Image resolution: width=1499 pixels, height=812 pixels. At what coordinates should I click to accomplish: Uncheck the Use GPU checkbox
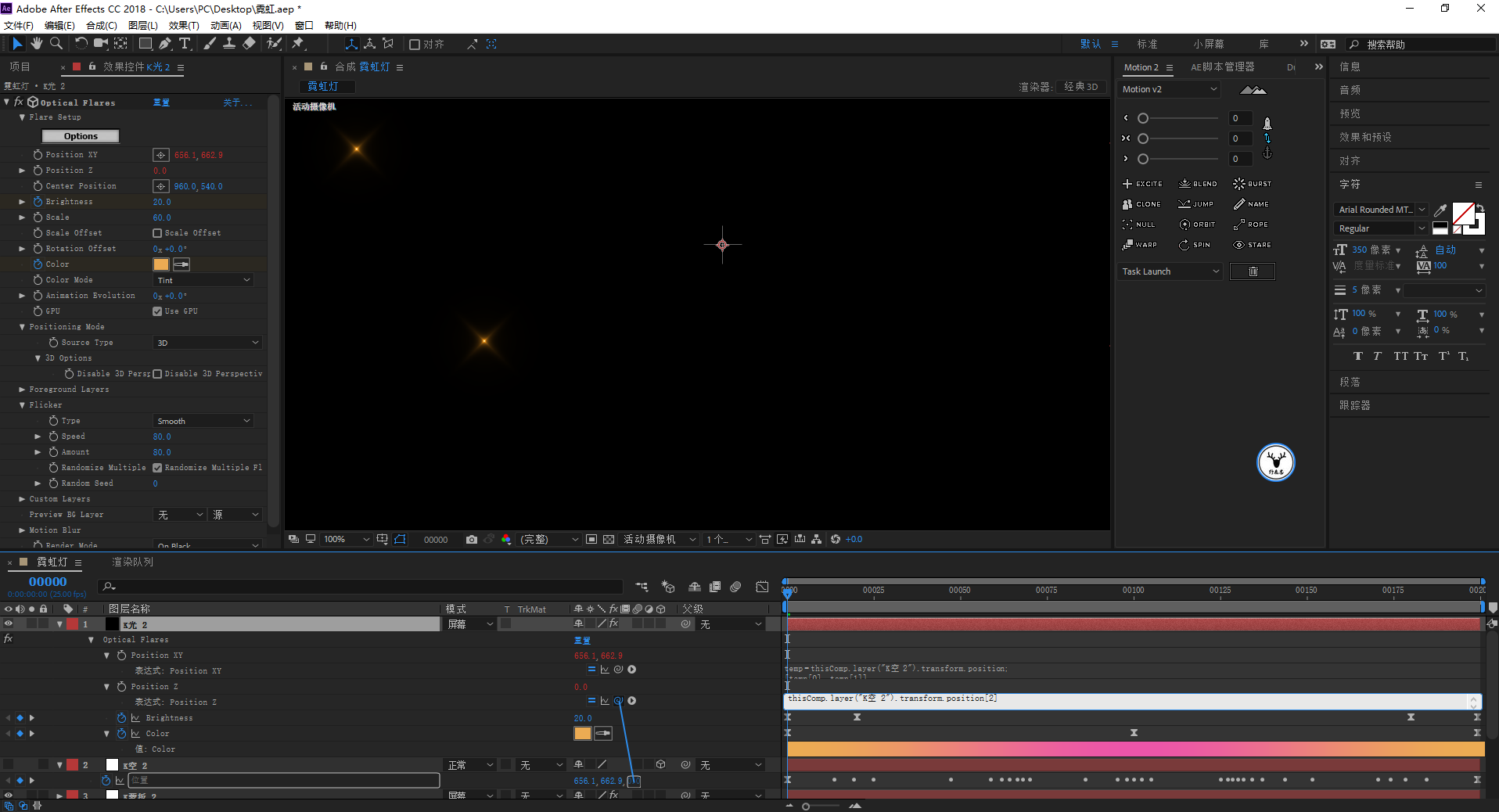point(157,311)
